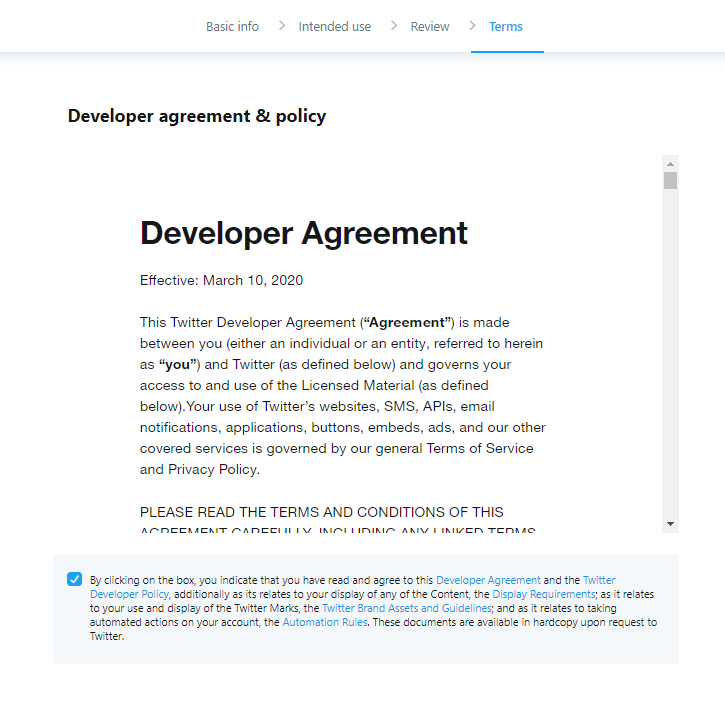The height and width of the screenshot is (709, 725).
Task: Click chevron between Intended use and Review
Action: (x=393, y=26)
